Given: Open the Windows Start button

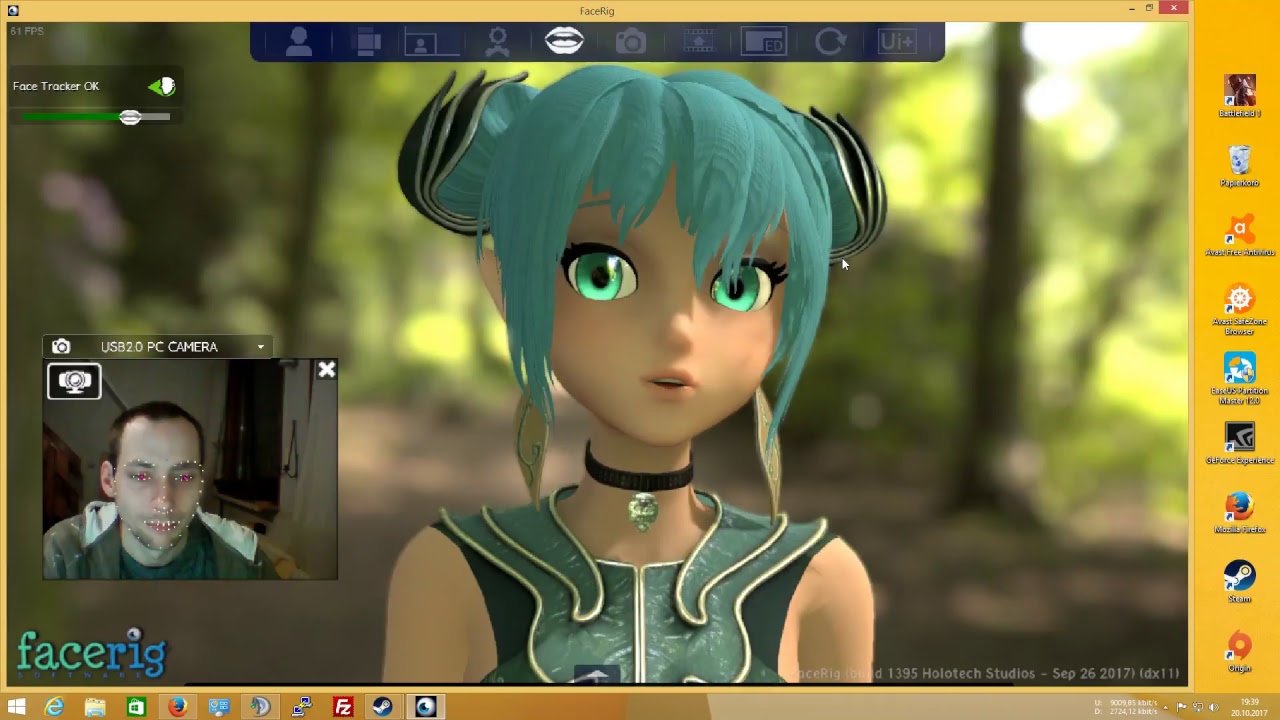Looking at the screenshot, I should [x=16, y=707].
